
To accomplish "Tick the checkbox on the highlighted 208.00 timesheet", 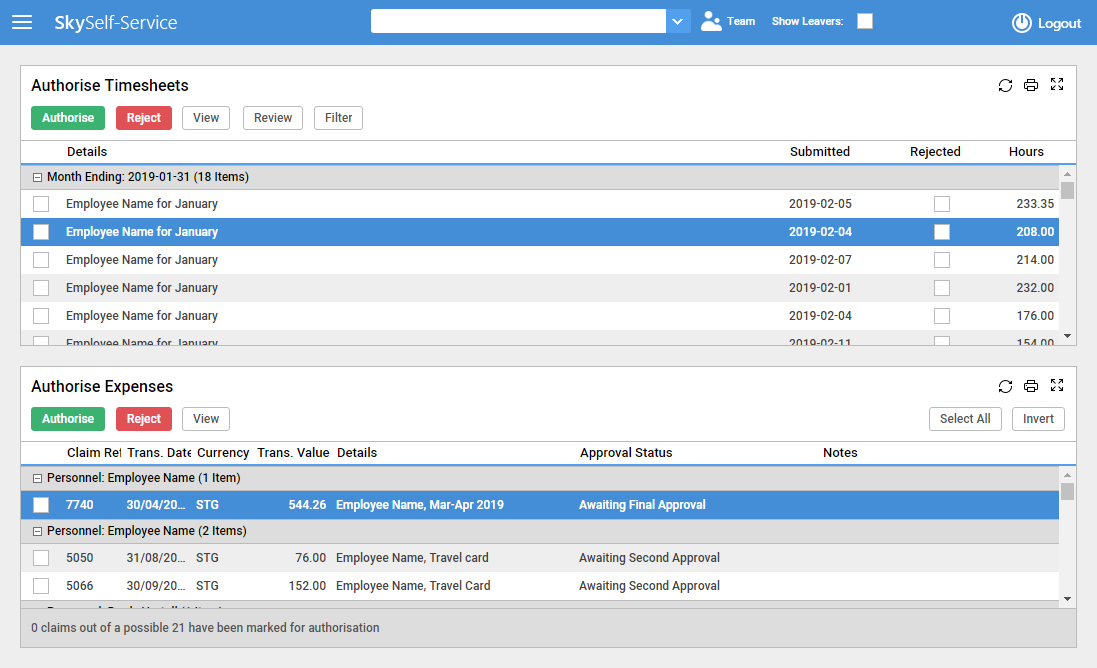I will pyautogui.click(x=40, y=231).
